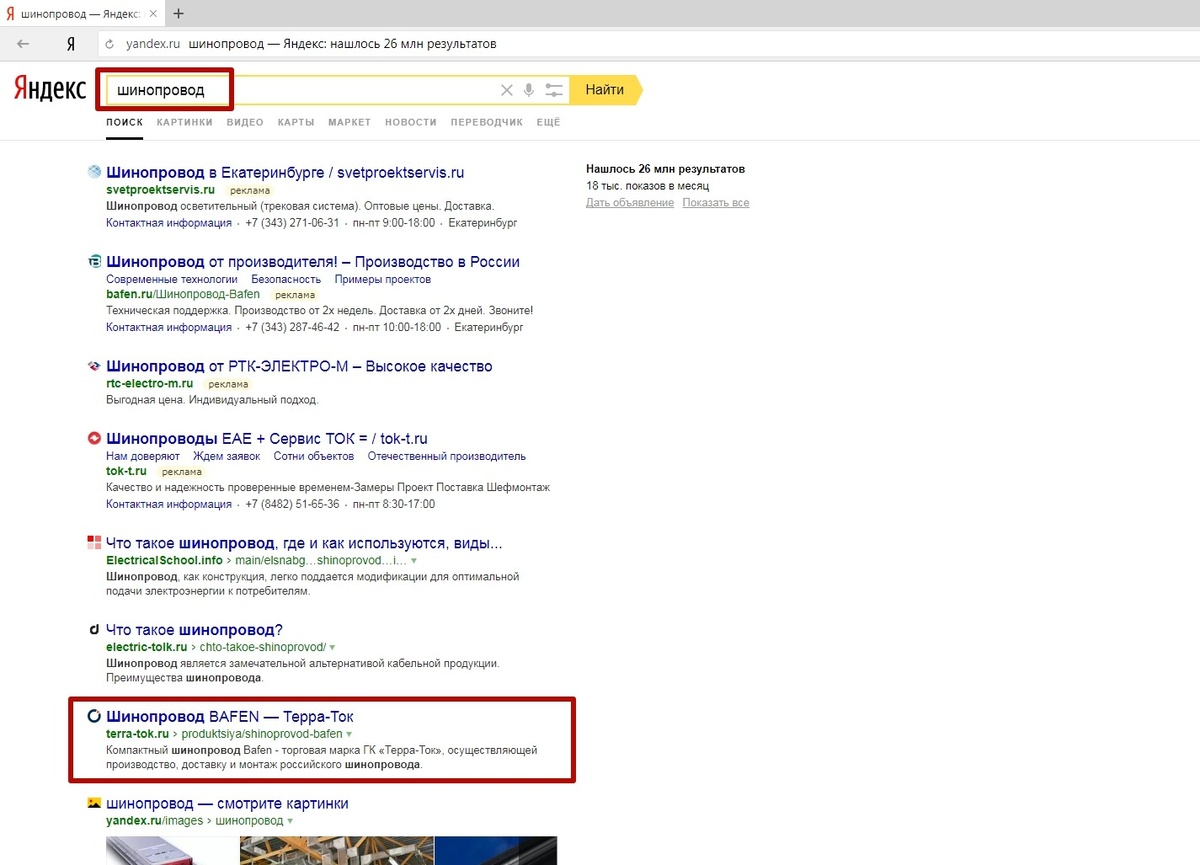Open 'Шинопроводы EAE + Сервис ТОК' result

click(x=267, y=438)
